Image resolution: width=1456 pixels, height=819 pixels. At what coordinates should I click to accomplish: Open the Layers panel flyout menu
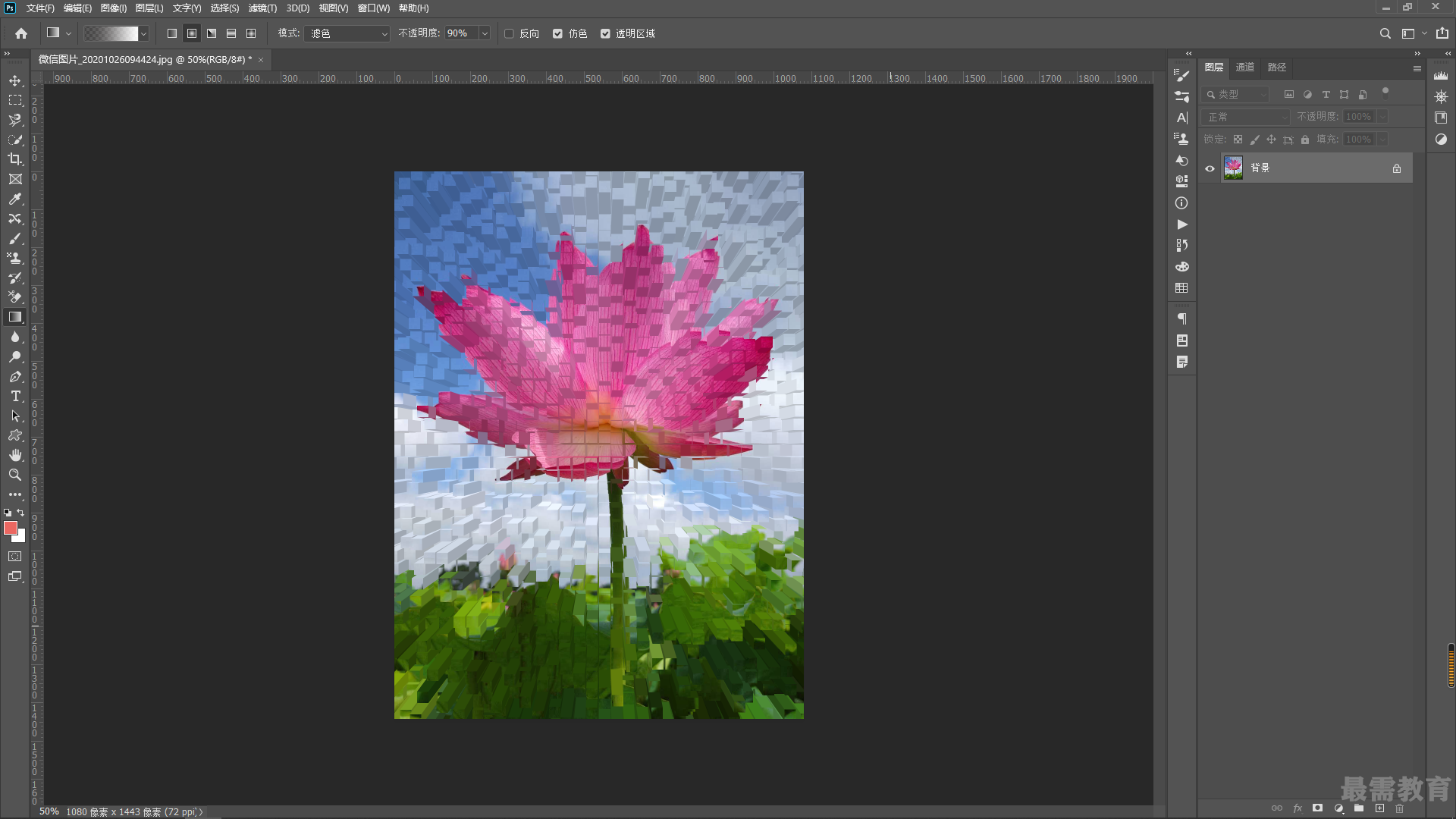pos(1417,68)
